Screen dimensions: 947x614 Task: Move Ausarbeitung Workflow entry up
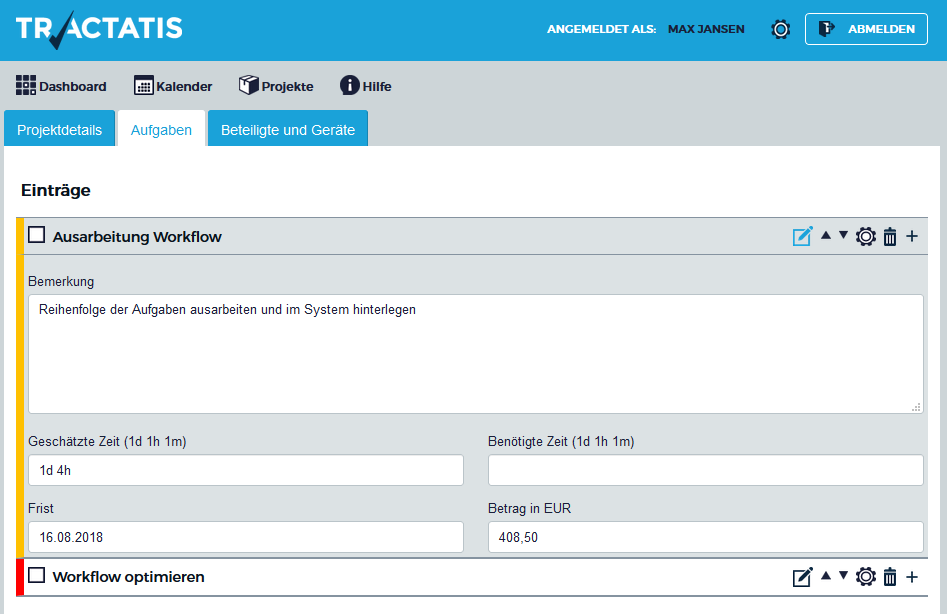[826, 235]
